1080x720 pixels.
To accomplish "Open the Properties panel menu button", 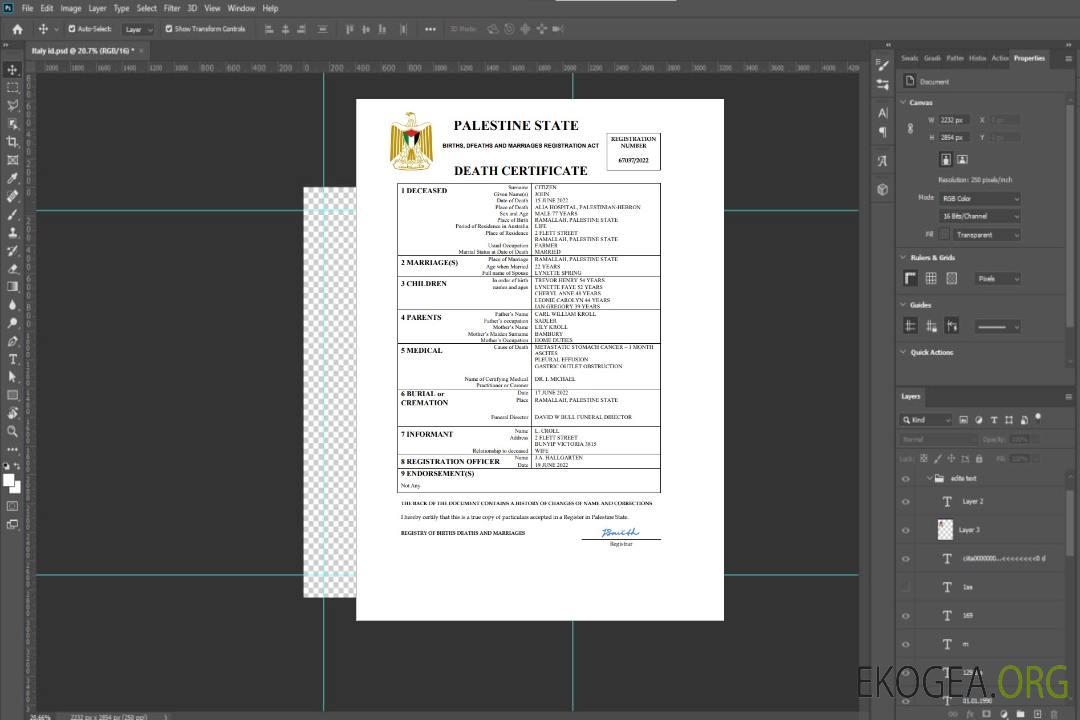I will [x=1068, y=59].
